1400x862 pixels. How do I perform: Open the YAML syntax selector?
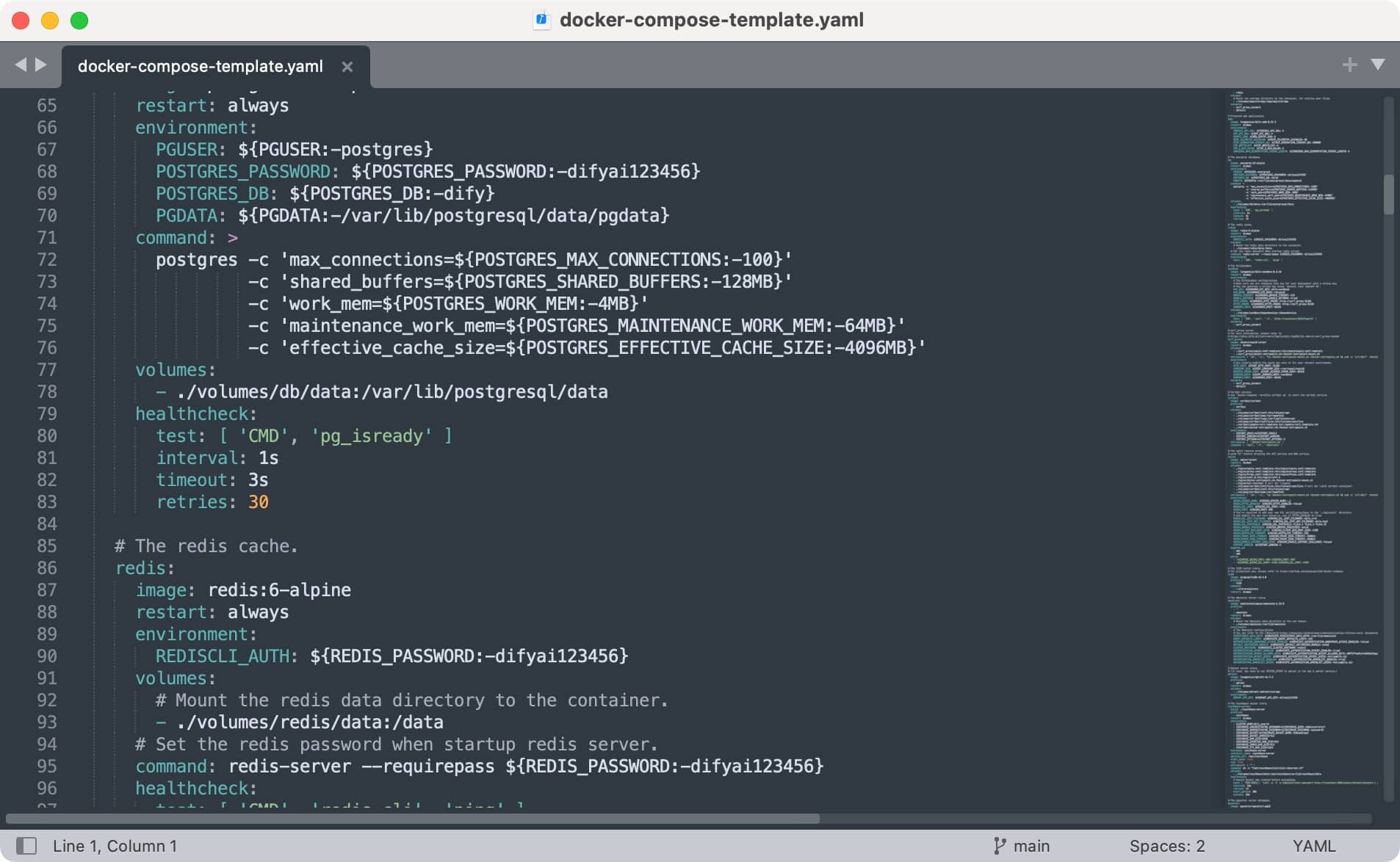pyautogui.click(x=1313, y=846)
